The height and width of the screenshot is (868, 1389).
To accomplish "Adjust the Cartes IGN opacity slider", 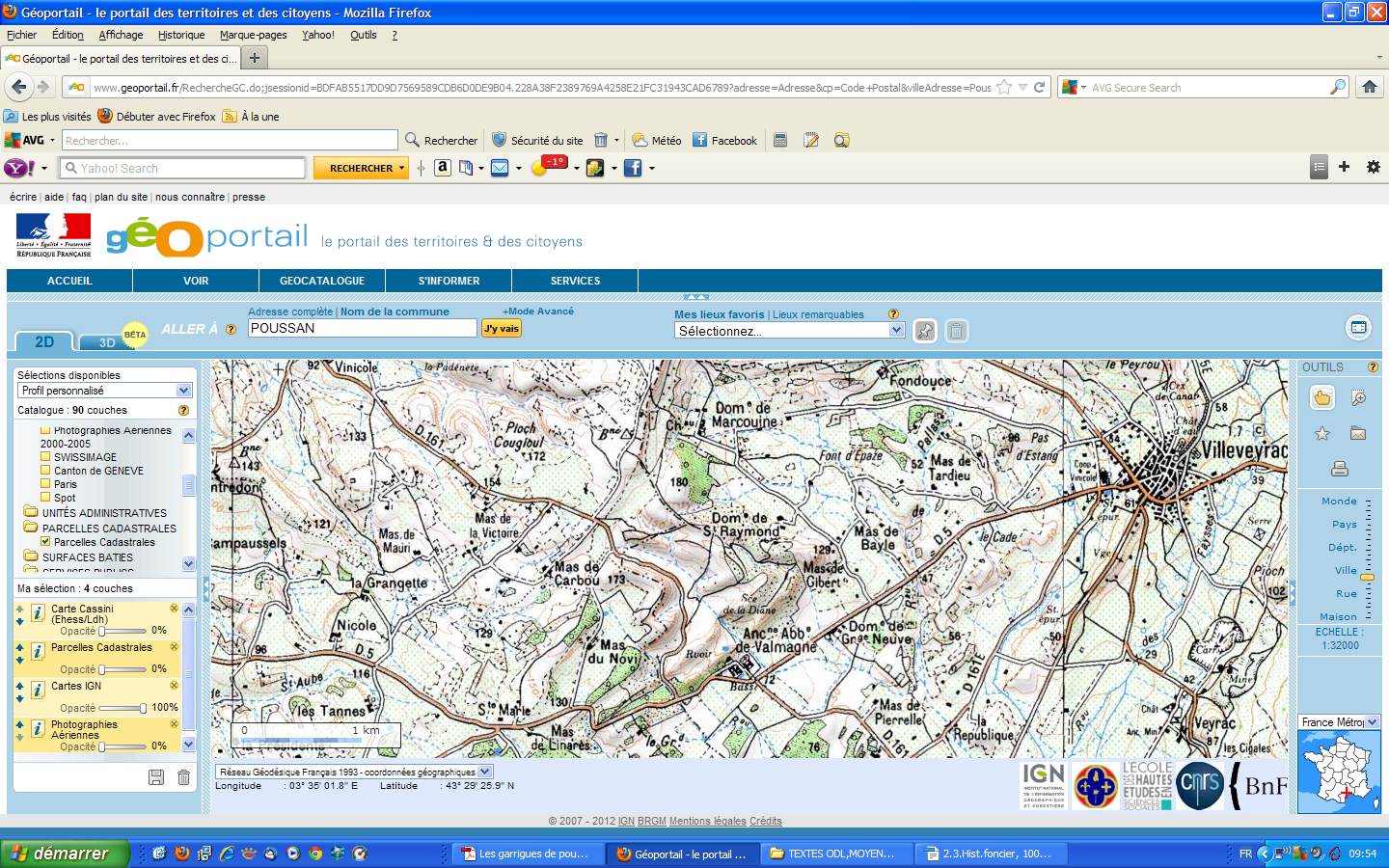I will [144, 708].
